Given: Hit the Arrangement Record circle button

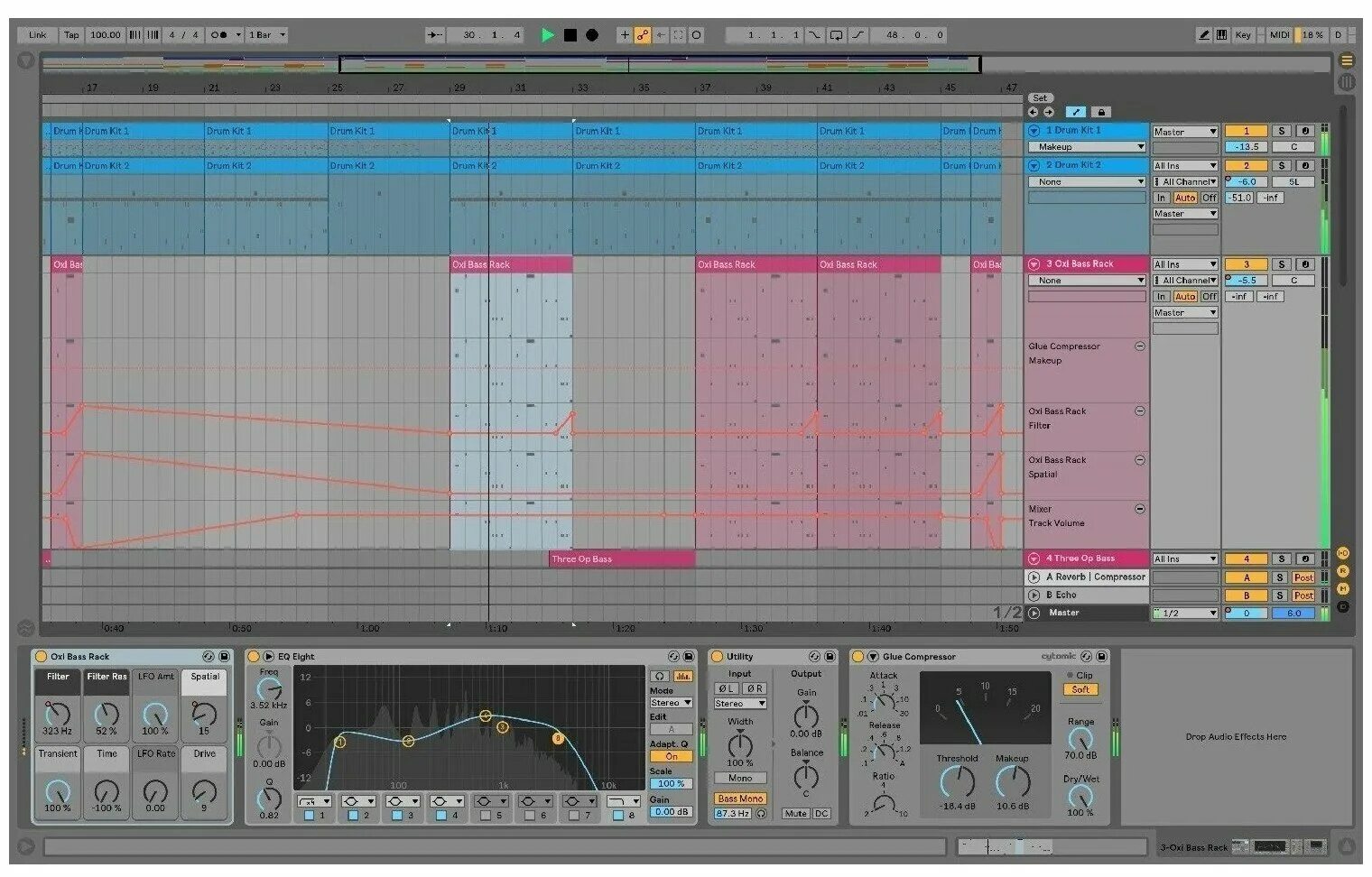Looking at the screenshot, I should (x=592, y=35).
